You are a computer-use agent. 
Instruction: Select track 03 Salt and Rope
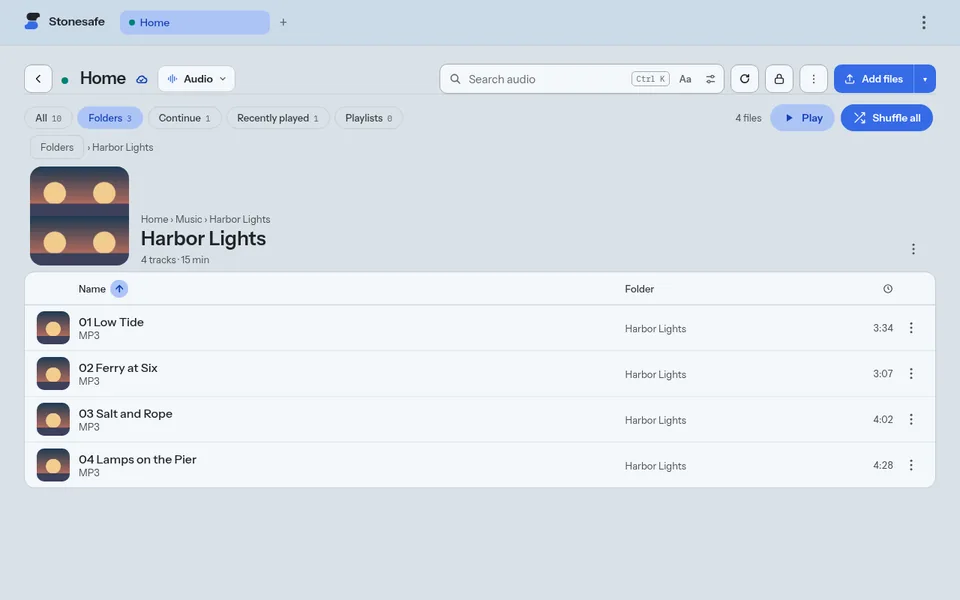[x=480, y=419]
